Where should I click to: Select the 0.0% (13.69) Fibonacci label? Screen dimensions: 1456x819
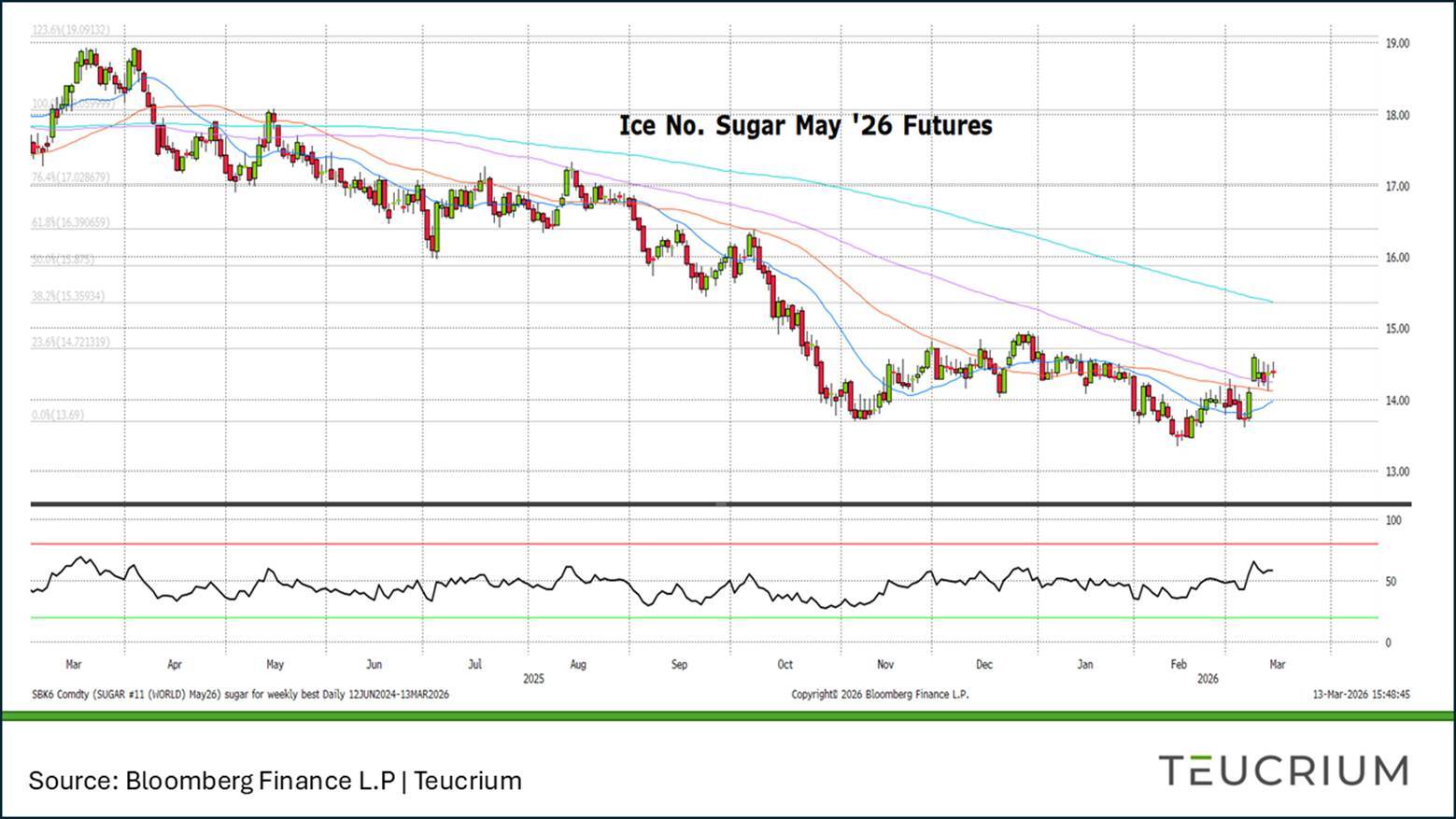pyautogui.click(x=58, y=415)
